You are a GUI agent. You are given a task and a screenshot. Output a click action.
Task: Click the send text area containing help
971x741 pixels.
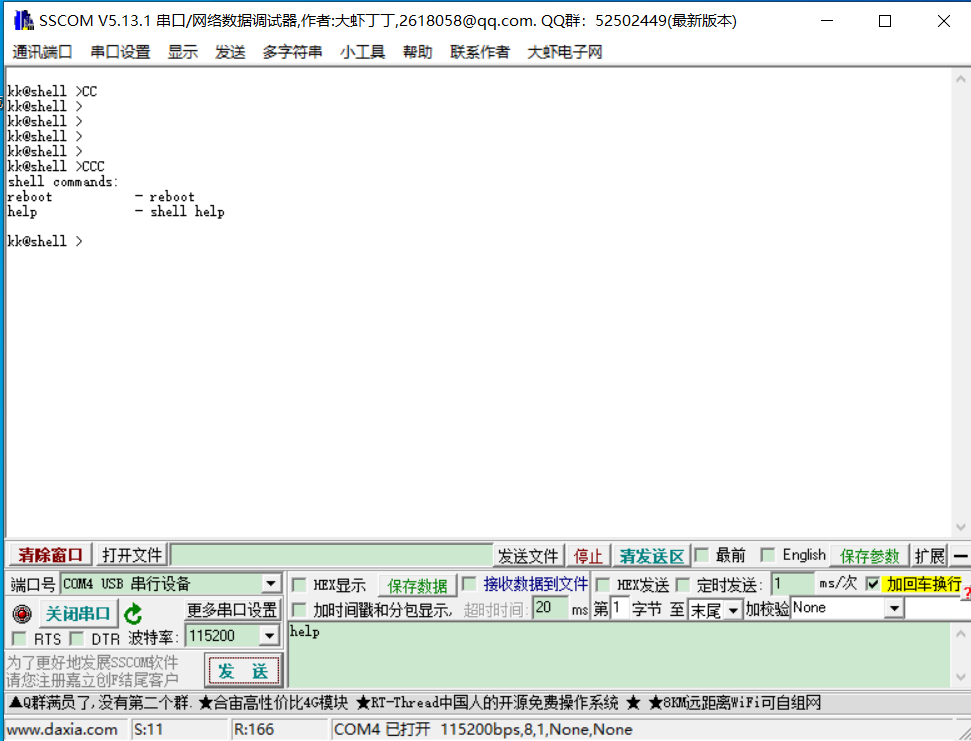click(619, 656)
